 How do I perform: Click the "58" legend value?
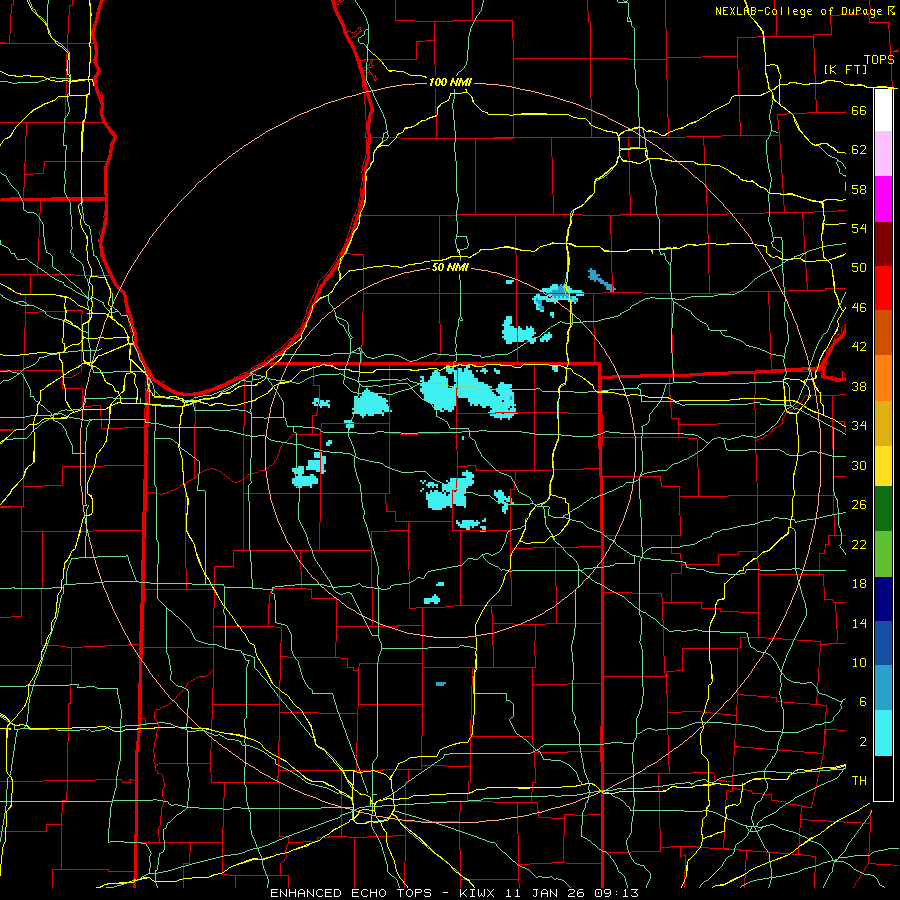[859, 189]
